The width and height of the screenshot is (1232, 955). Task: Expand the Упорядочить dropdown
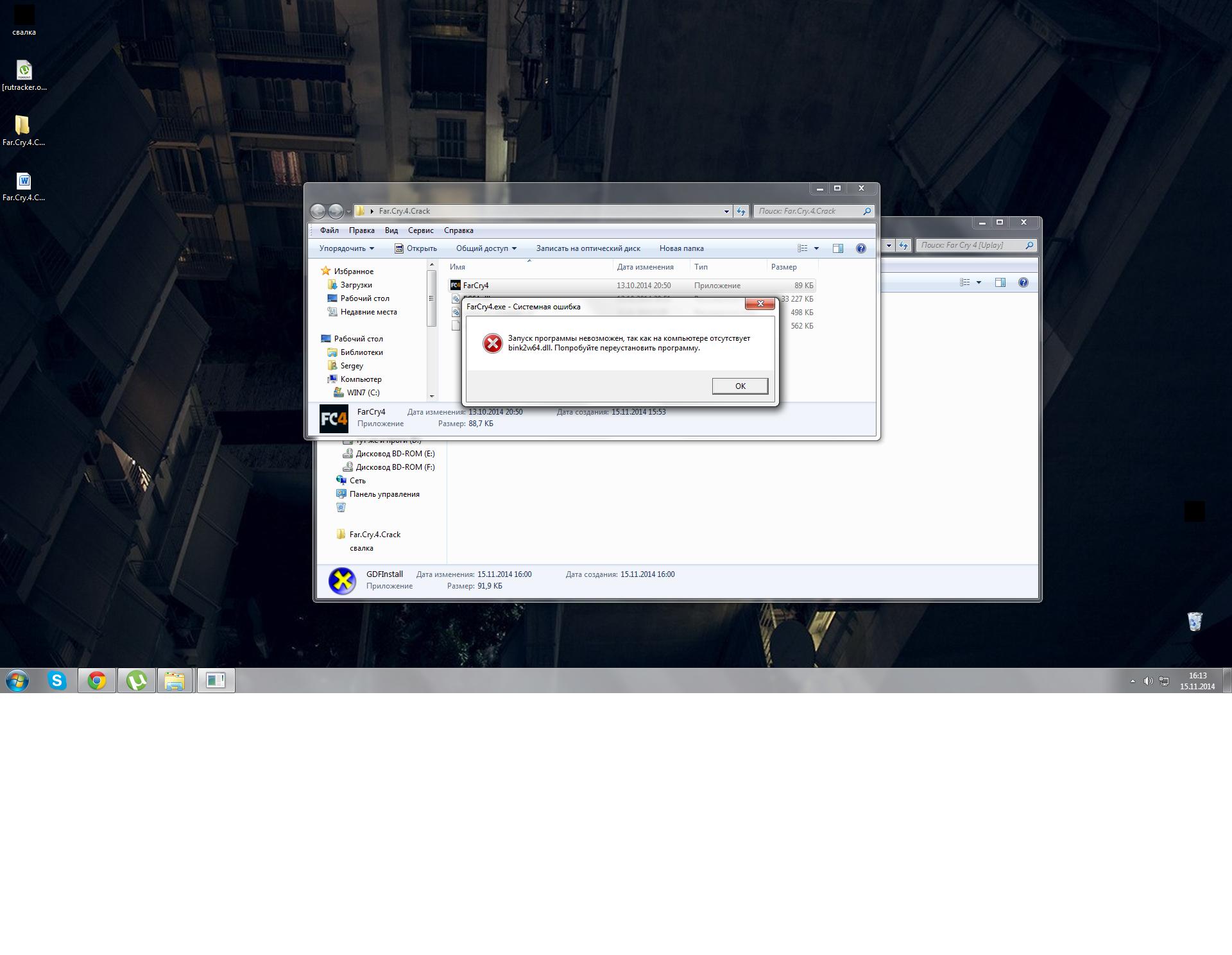tap(346, 248)
